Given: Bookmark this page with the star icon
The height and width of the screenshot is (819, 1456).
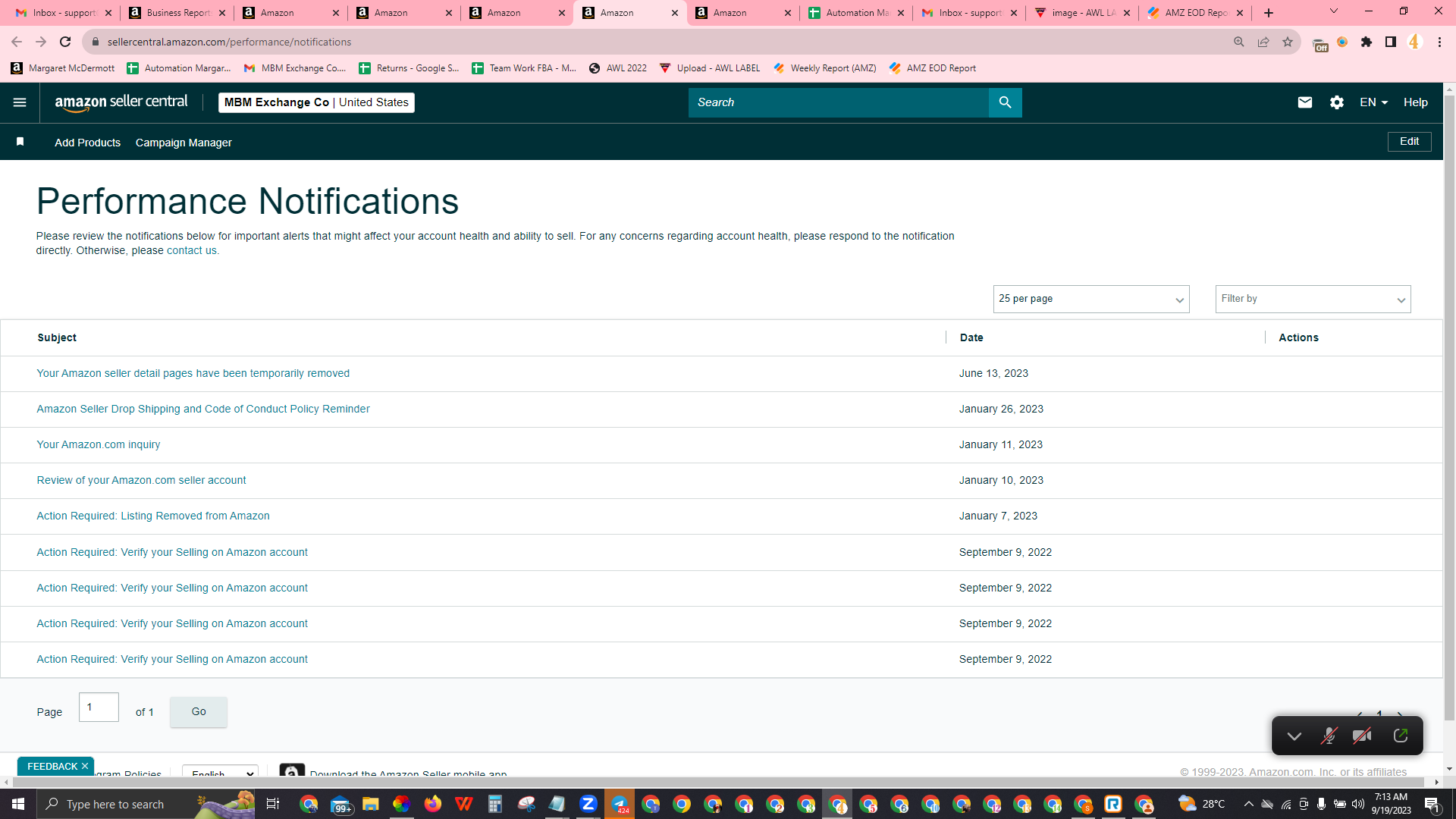Looking at the screenshot, I should click(1288, 42).
